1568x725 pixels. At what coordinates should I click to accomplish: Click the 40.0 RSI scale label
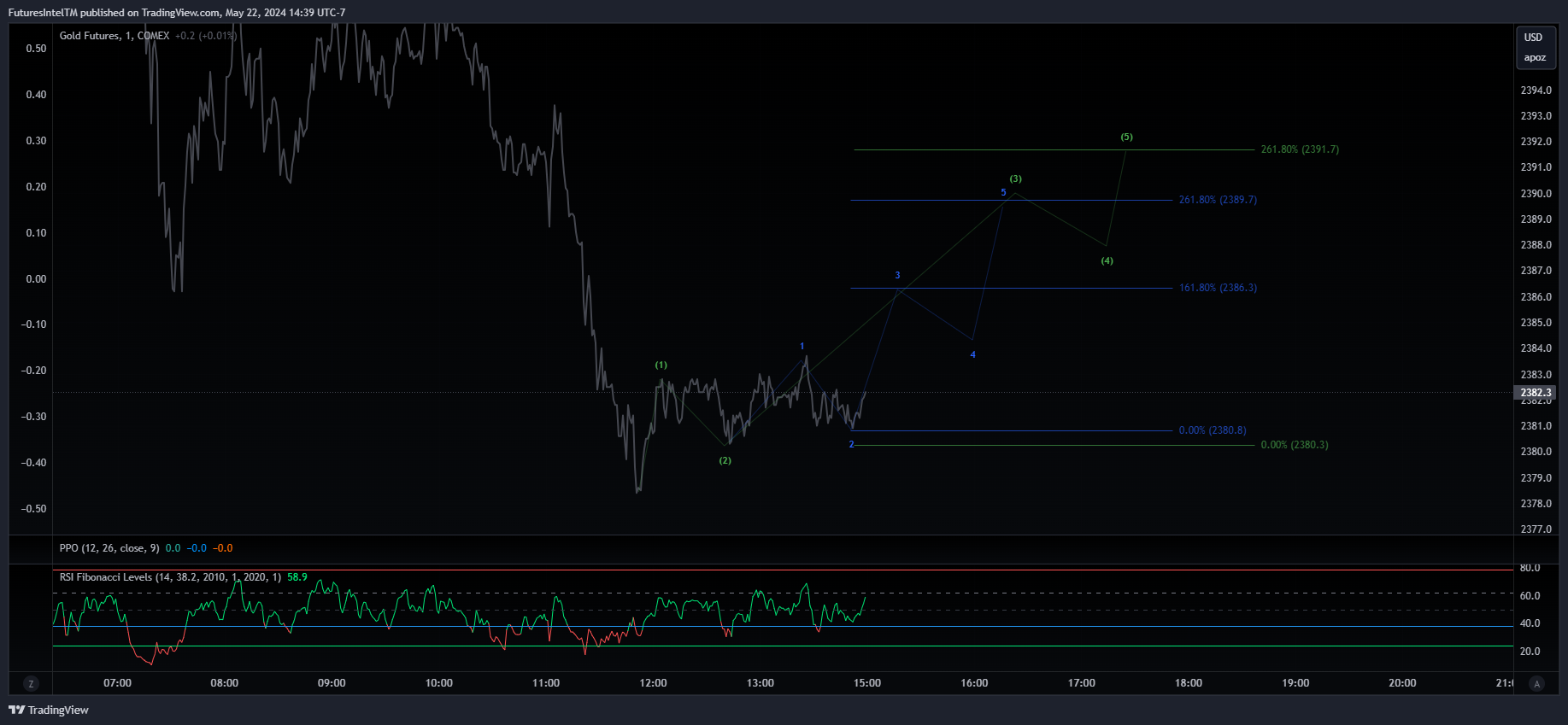click(x=1530, y=623)
